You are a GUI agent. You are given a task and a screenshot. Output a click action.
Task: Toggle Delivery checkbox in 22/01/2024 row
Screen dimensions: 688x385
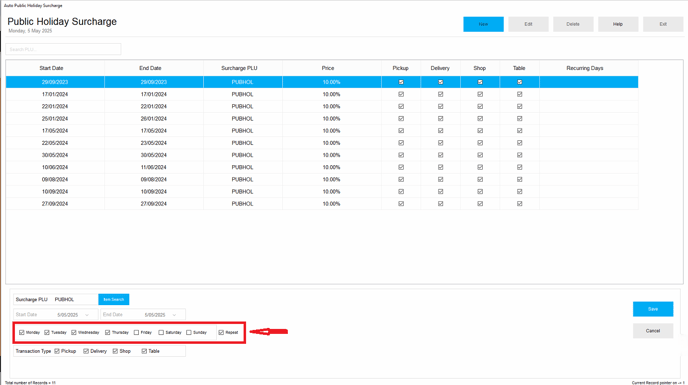(441, 107)
